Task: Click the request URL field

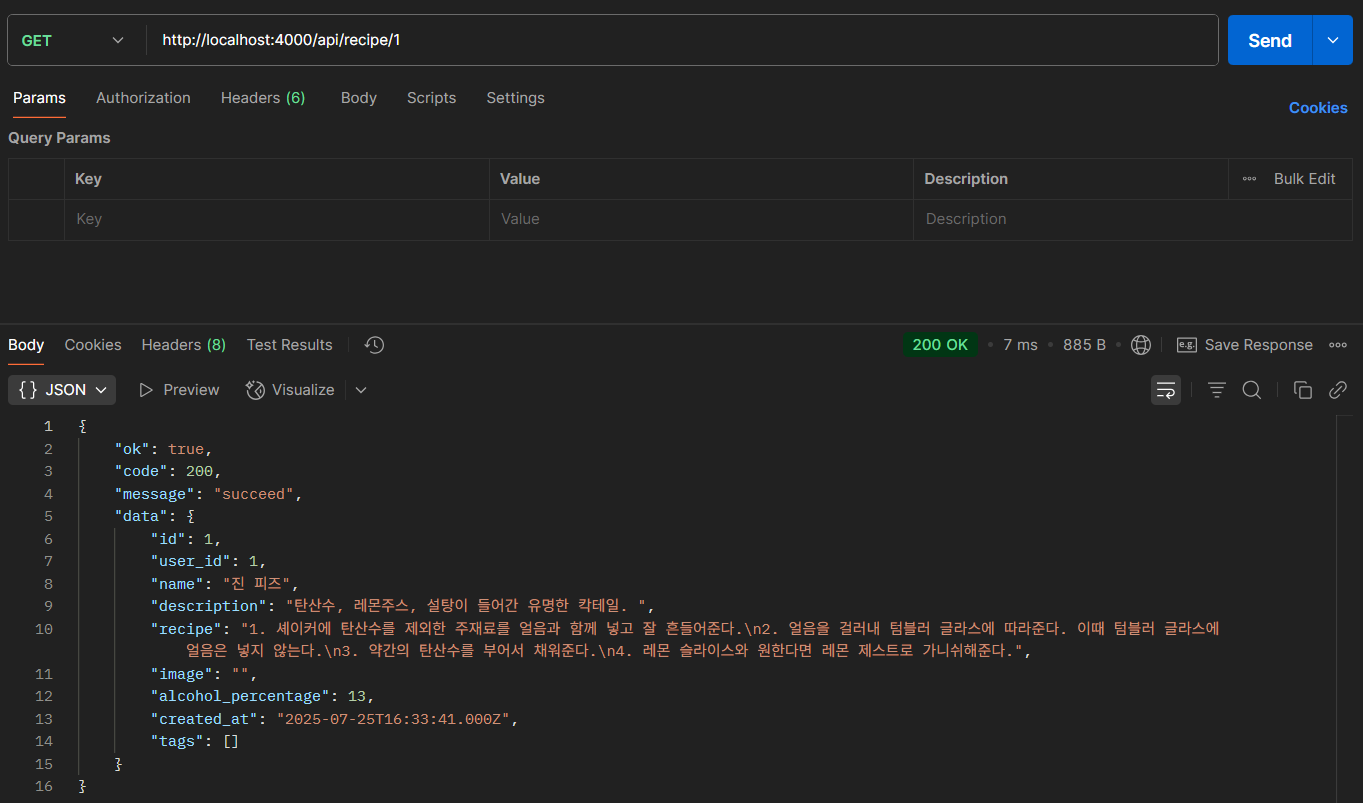Action: point(683,40)
